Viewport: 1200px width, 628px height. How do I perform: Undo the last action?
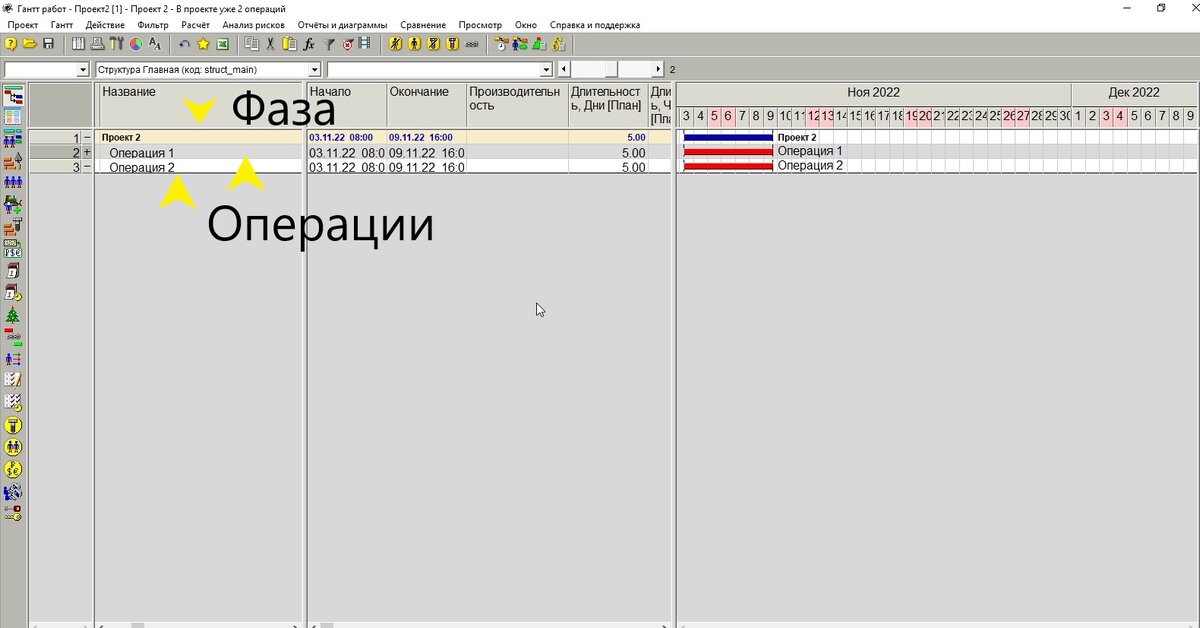pyautogui.click(x=184, y=44)
